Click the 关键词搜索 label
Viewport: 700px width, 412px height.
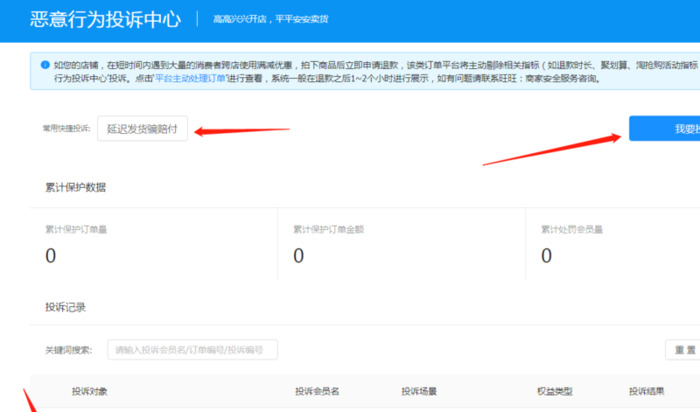tap(68, 350)
